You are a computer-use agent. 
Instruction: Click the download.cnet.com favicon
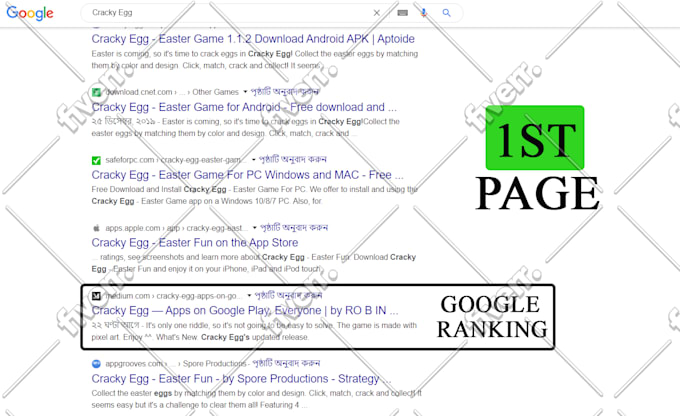pos(96,92)
